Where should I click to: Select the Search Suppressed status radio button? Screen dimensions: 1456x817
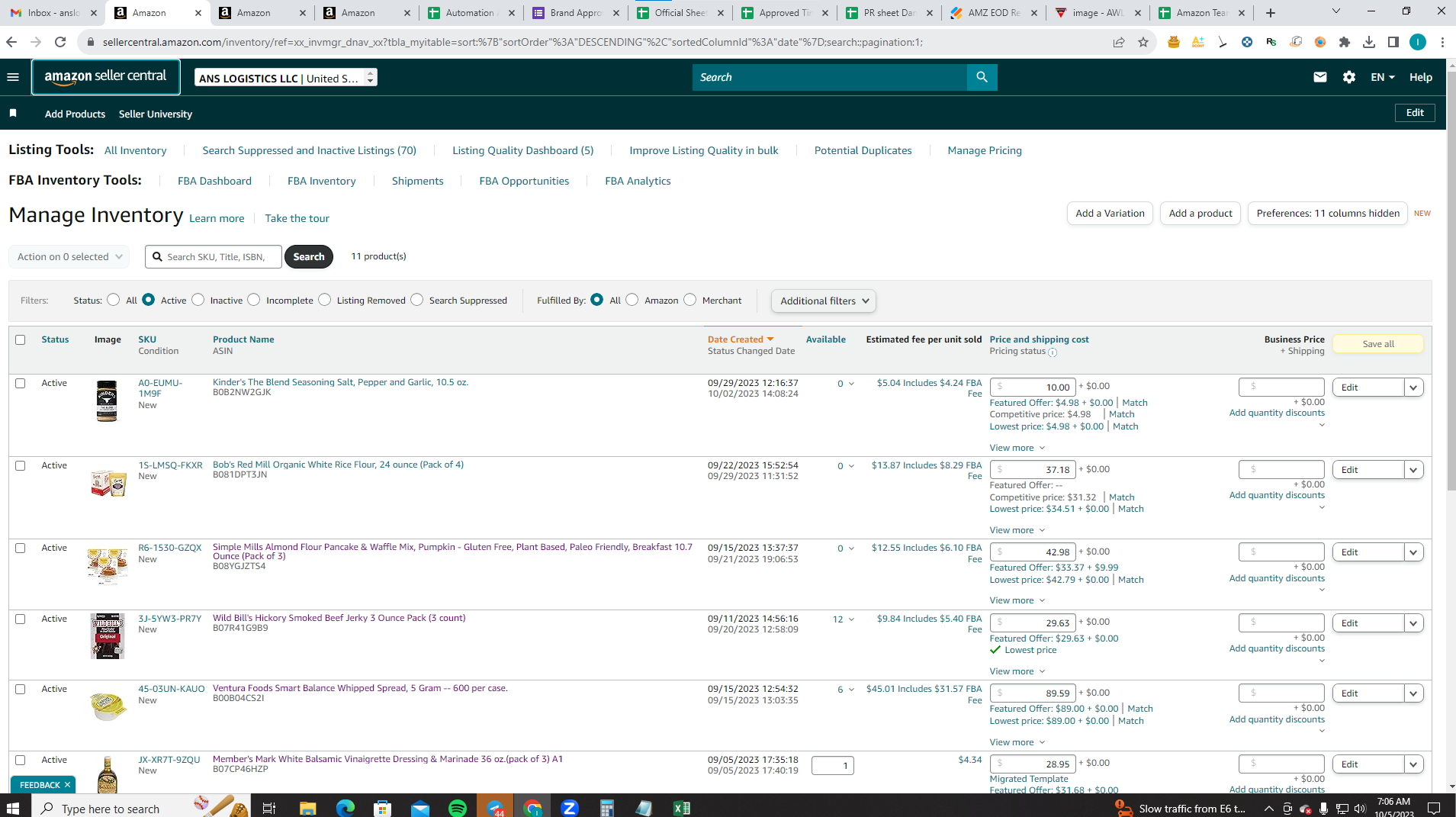point(417,300)
